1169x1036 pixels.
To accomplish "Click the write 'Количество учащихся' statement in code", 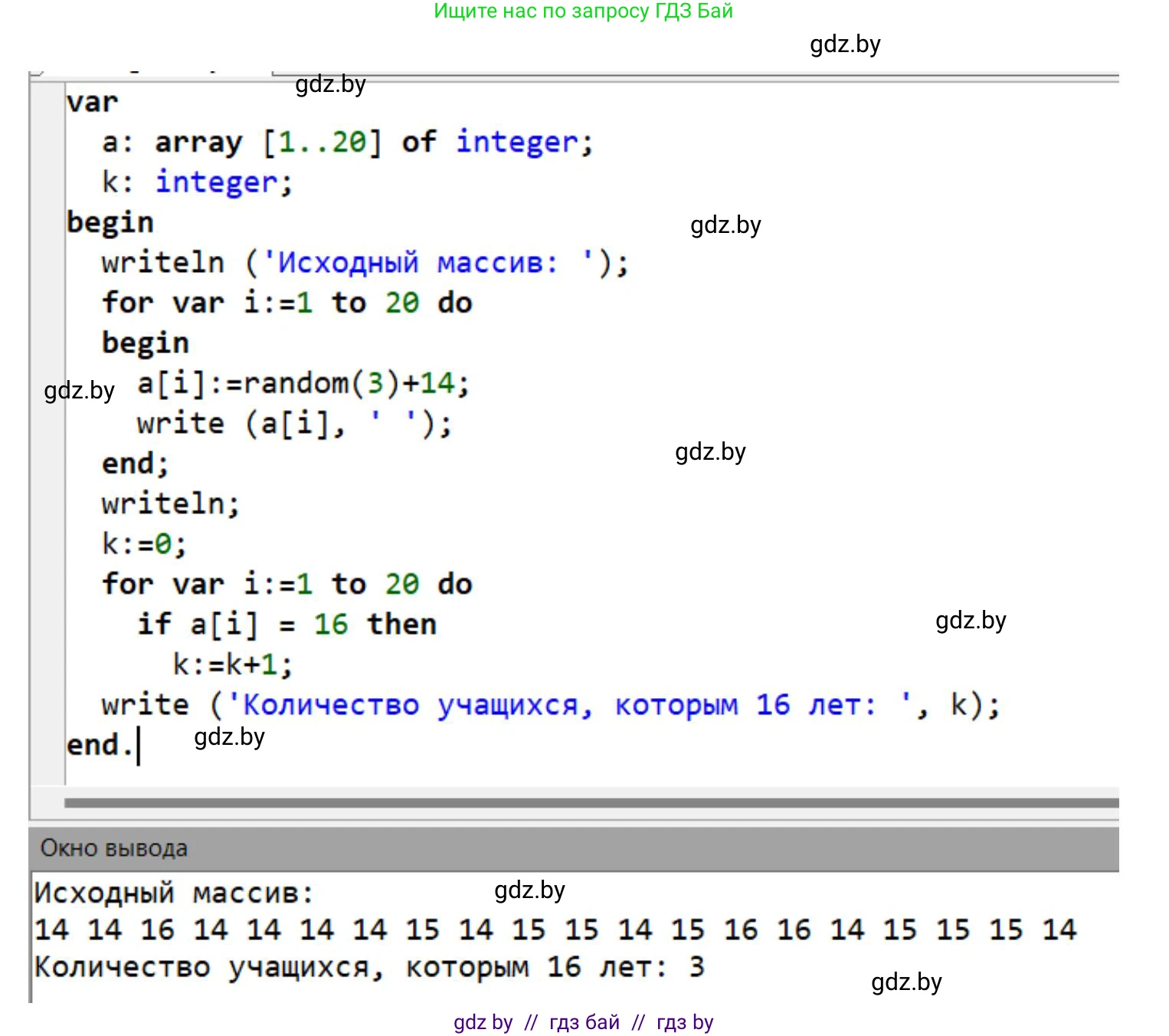I will [550, 705].
